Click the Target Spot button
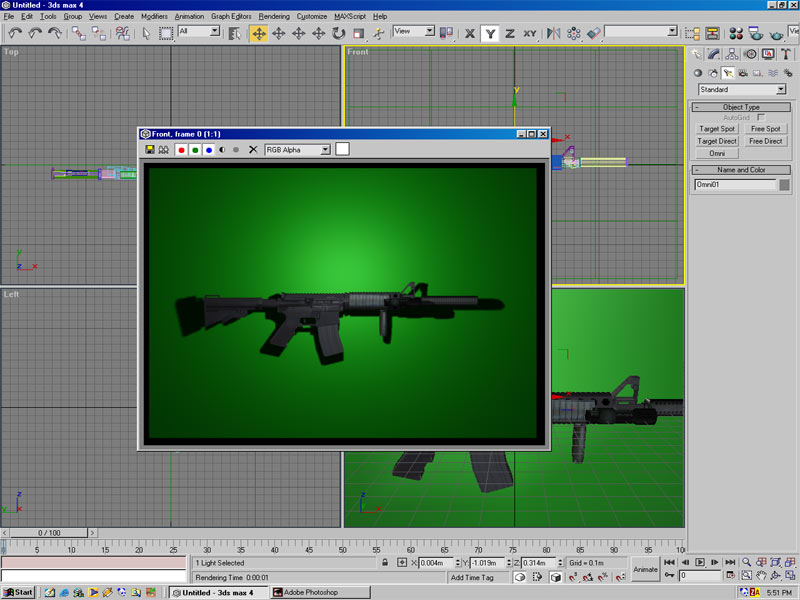This screenshot has height=600, width=800. [x=716, y=129]
